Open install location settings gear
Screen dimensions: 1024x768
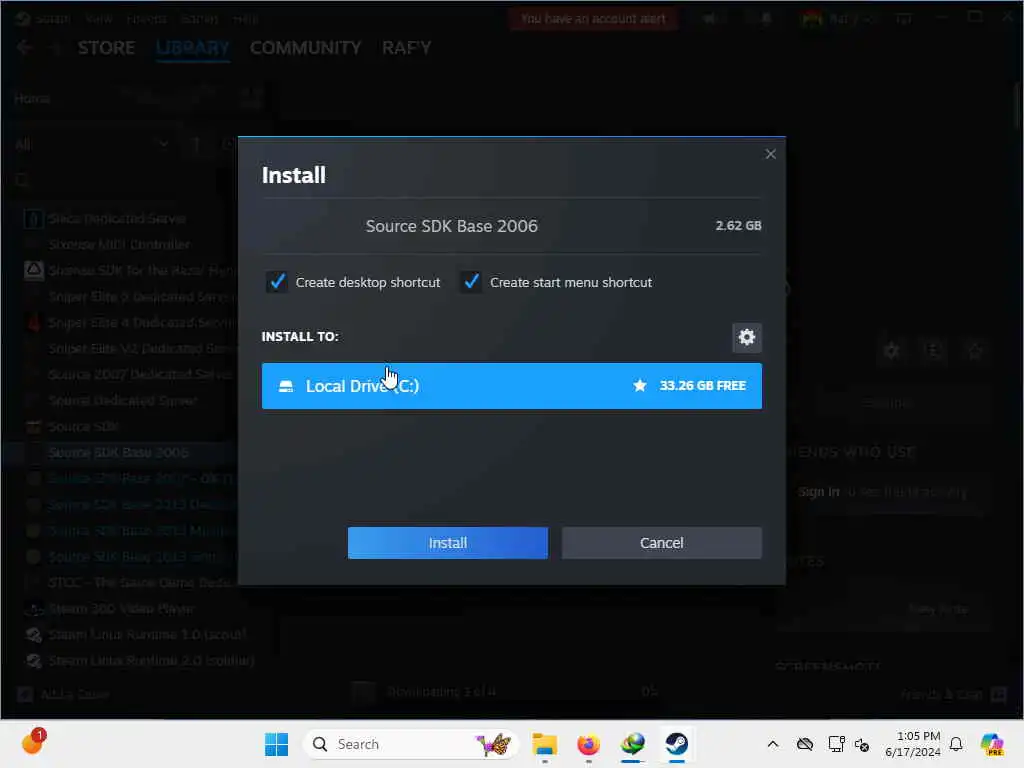coord(746,337)
